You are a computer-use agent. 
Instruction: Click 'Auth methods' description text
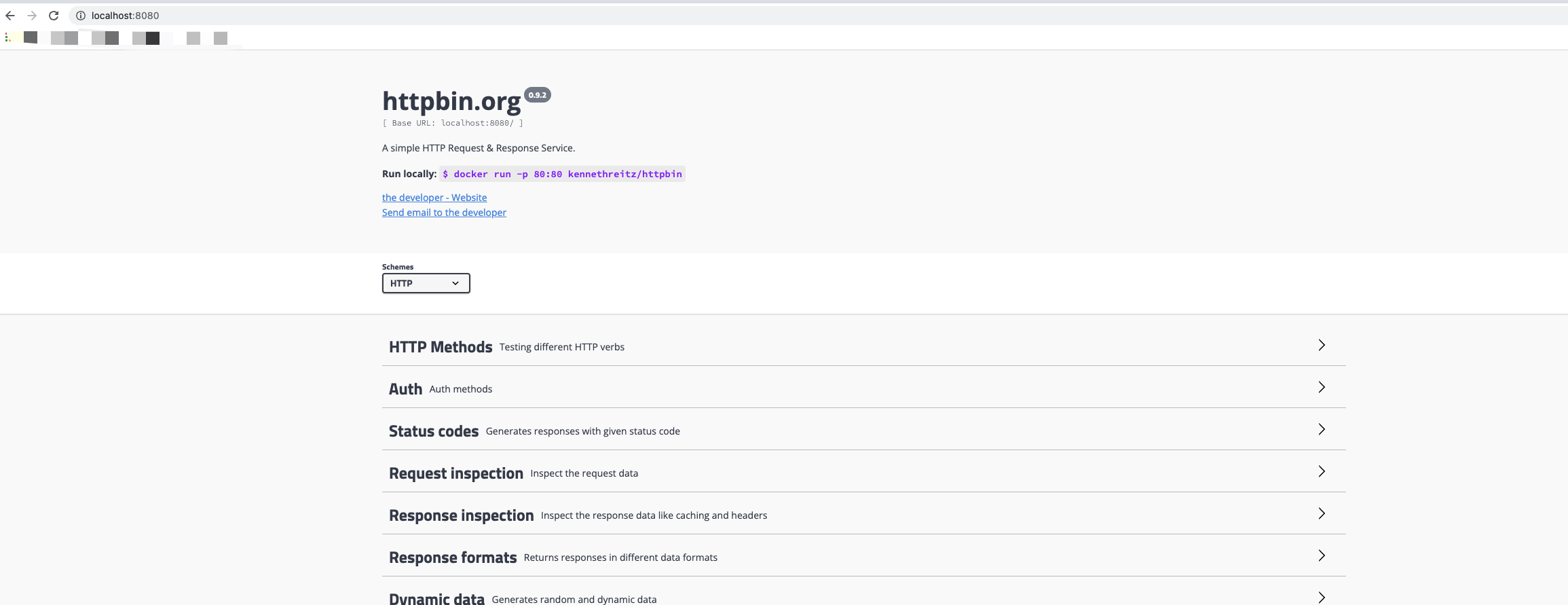[461, 389]
